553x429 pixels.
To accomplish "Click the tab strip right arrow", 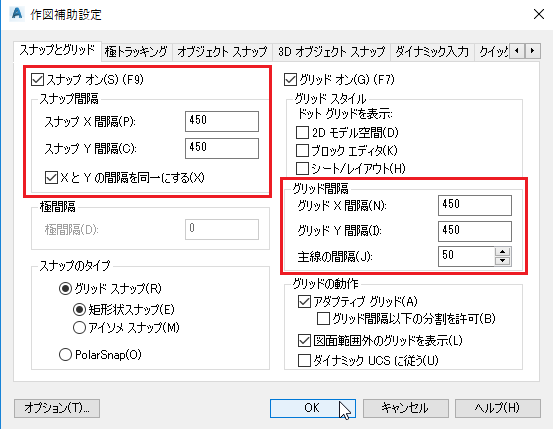I will tap(533, 51).
